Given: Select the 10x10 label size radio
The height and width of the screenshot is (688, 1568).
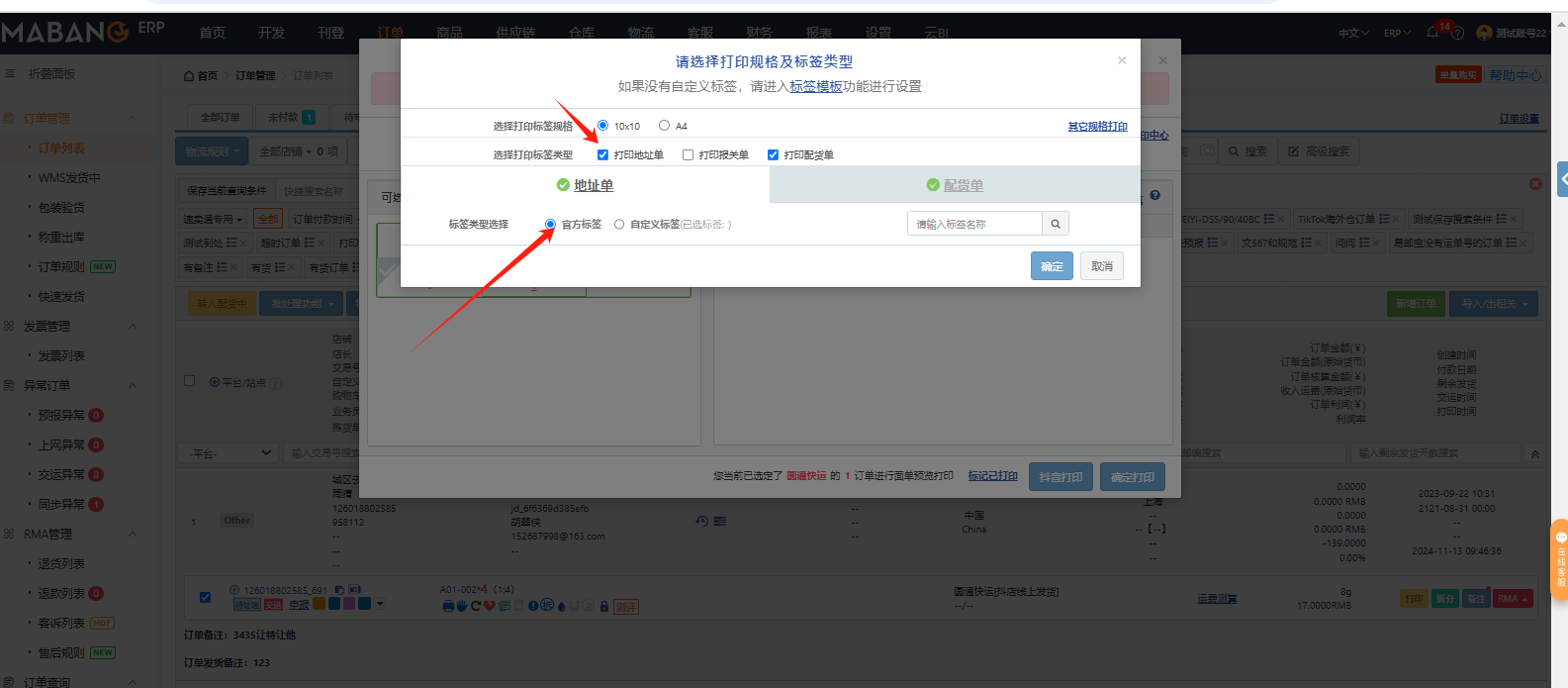Looking at the screenshot, I should point(602,126).
